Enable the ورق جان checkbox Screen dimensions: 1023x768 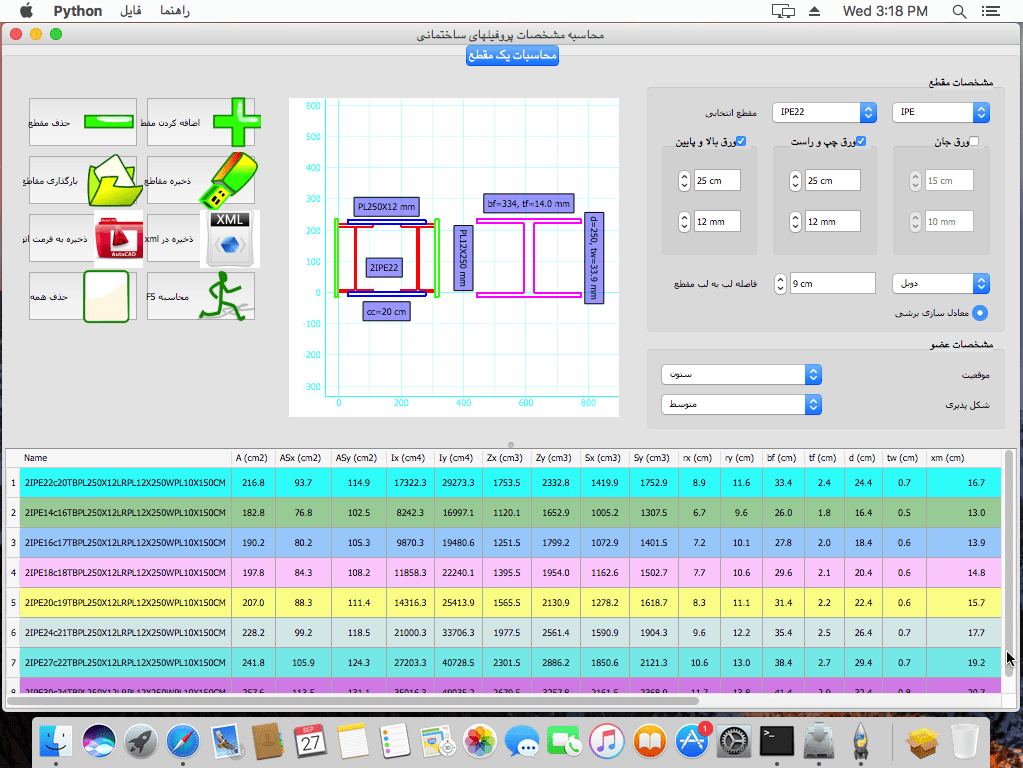click(974, 142)
